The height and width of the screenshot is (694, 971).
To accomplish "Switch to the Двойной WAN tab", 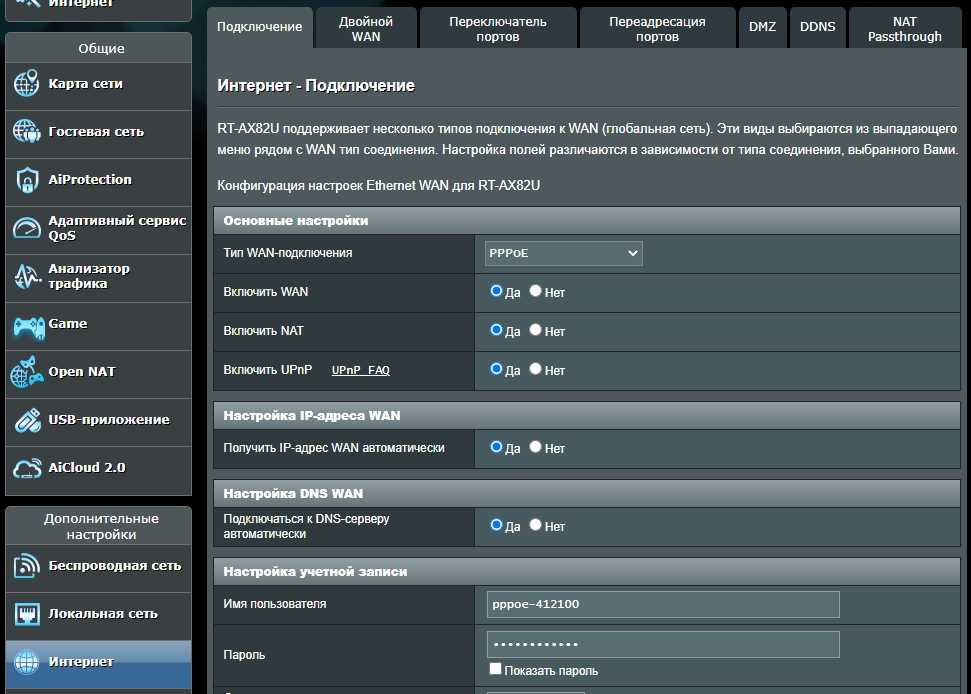I will coord(366,28).
